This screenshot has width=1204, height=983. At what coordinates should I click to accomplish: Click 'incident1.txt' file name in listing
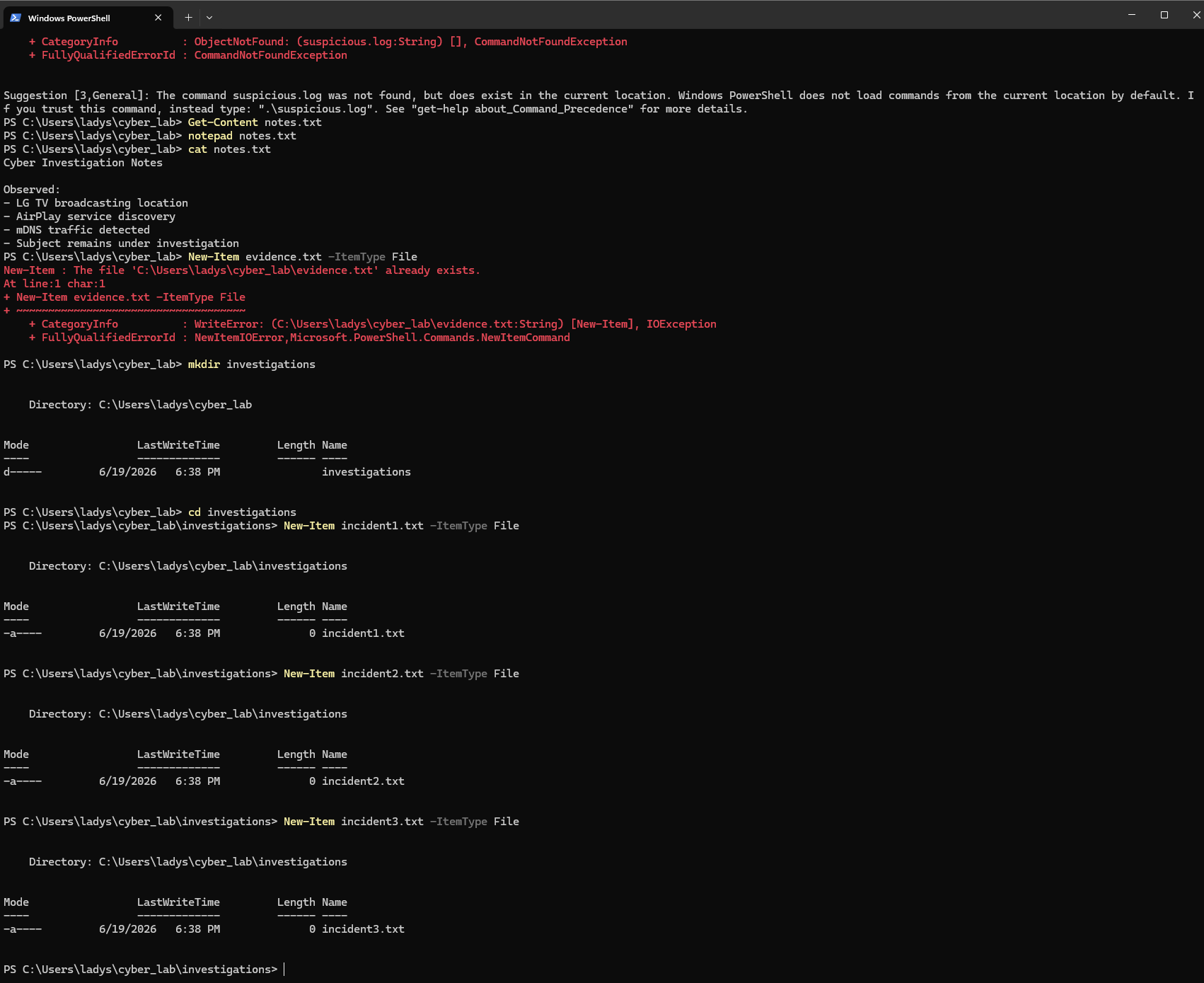(363, 633)
